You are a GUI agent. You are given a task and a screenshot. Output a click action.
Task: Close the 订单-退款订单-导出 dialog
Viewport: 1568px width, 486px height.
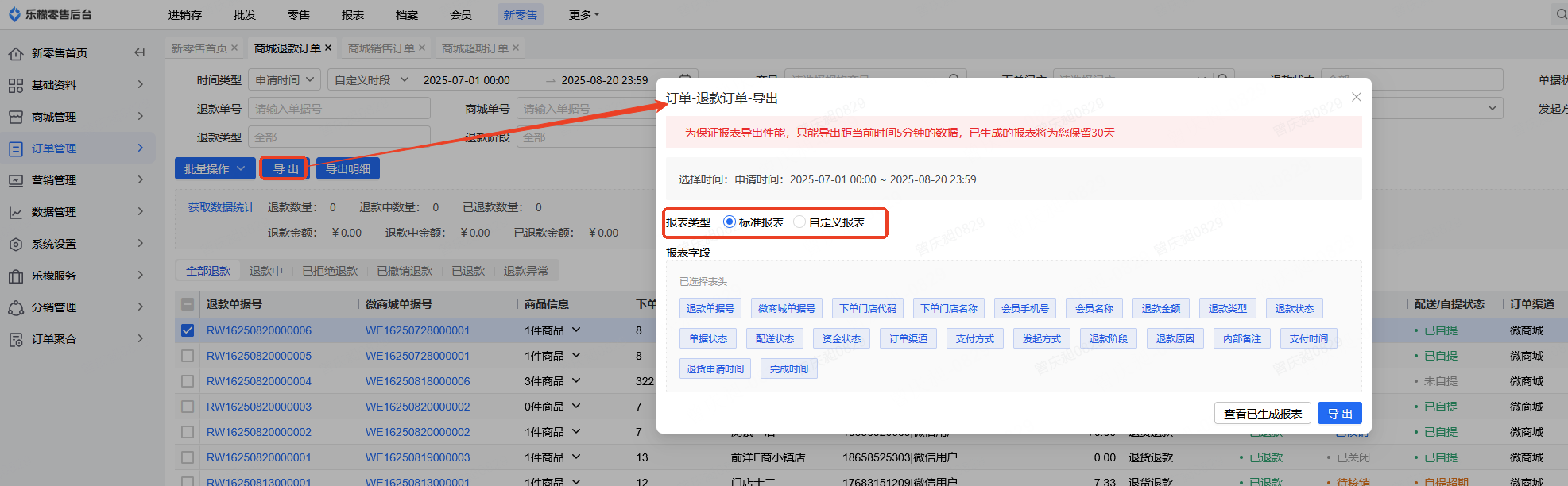1357,97
